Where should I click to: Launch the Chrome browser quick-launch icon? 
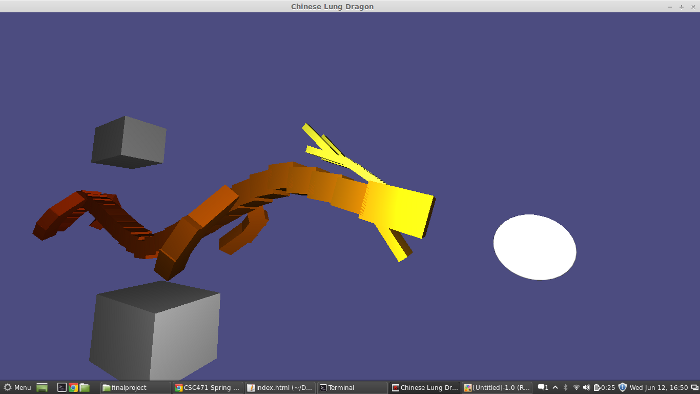point(73,387)
